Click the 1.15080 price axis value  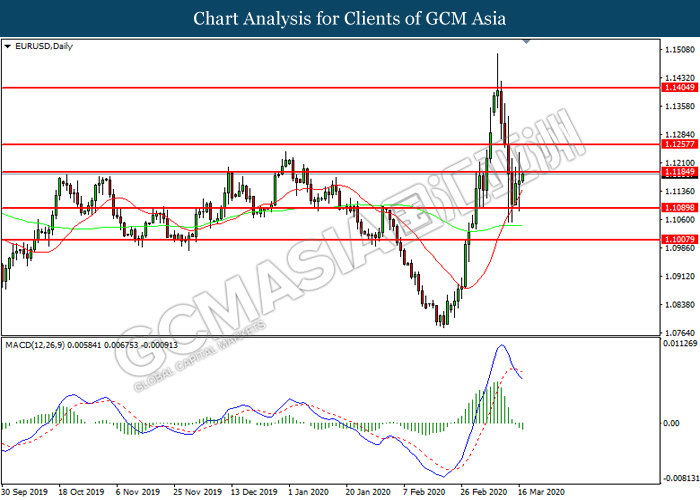coord(680,50)
